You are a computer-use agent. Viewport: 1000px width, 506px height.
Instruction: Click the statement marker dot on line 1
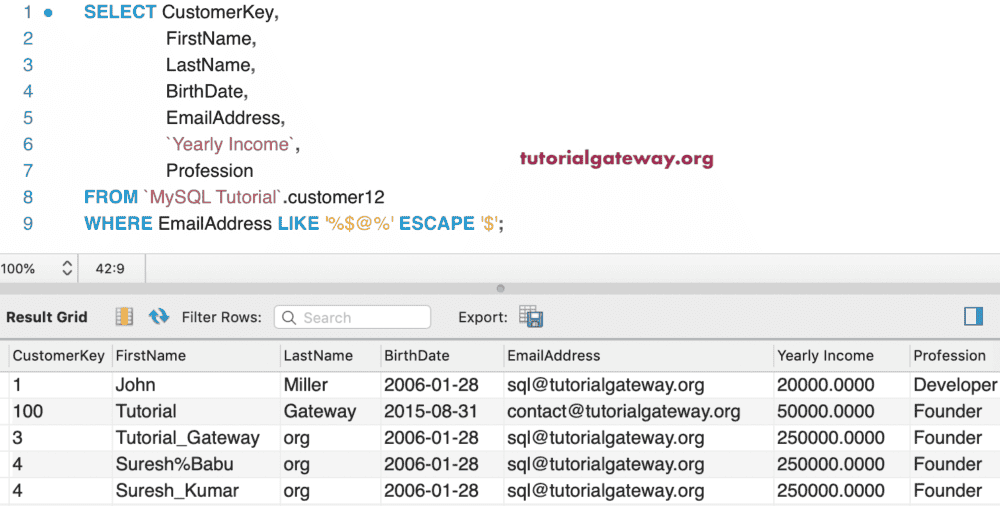coord(48,13)
